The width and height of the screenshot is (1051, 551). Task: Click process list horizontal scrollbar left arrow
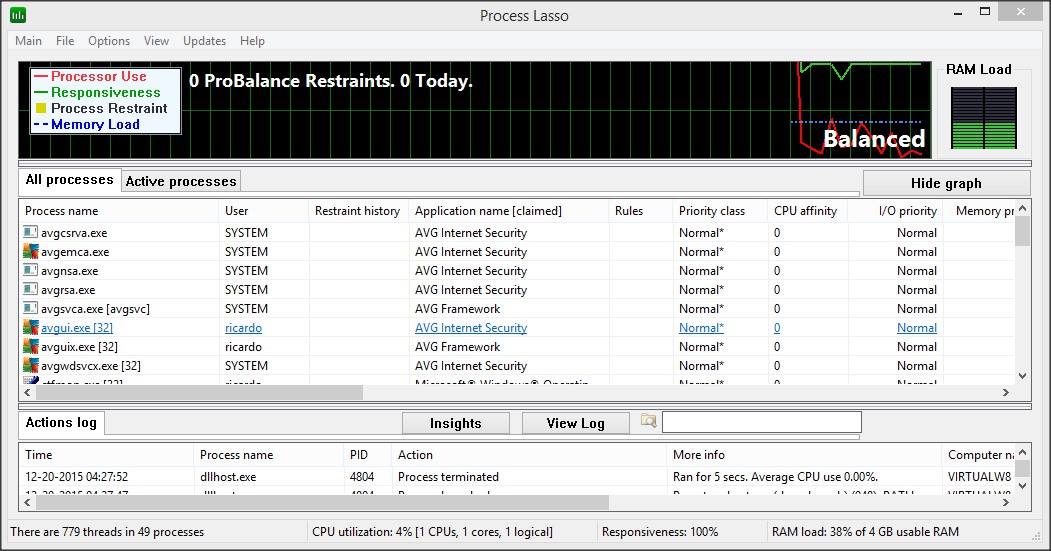(27, 392)
